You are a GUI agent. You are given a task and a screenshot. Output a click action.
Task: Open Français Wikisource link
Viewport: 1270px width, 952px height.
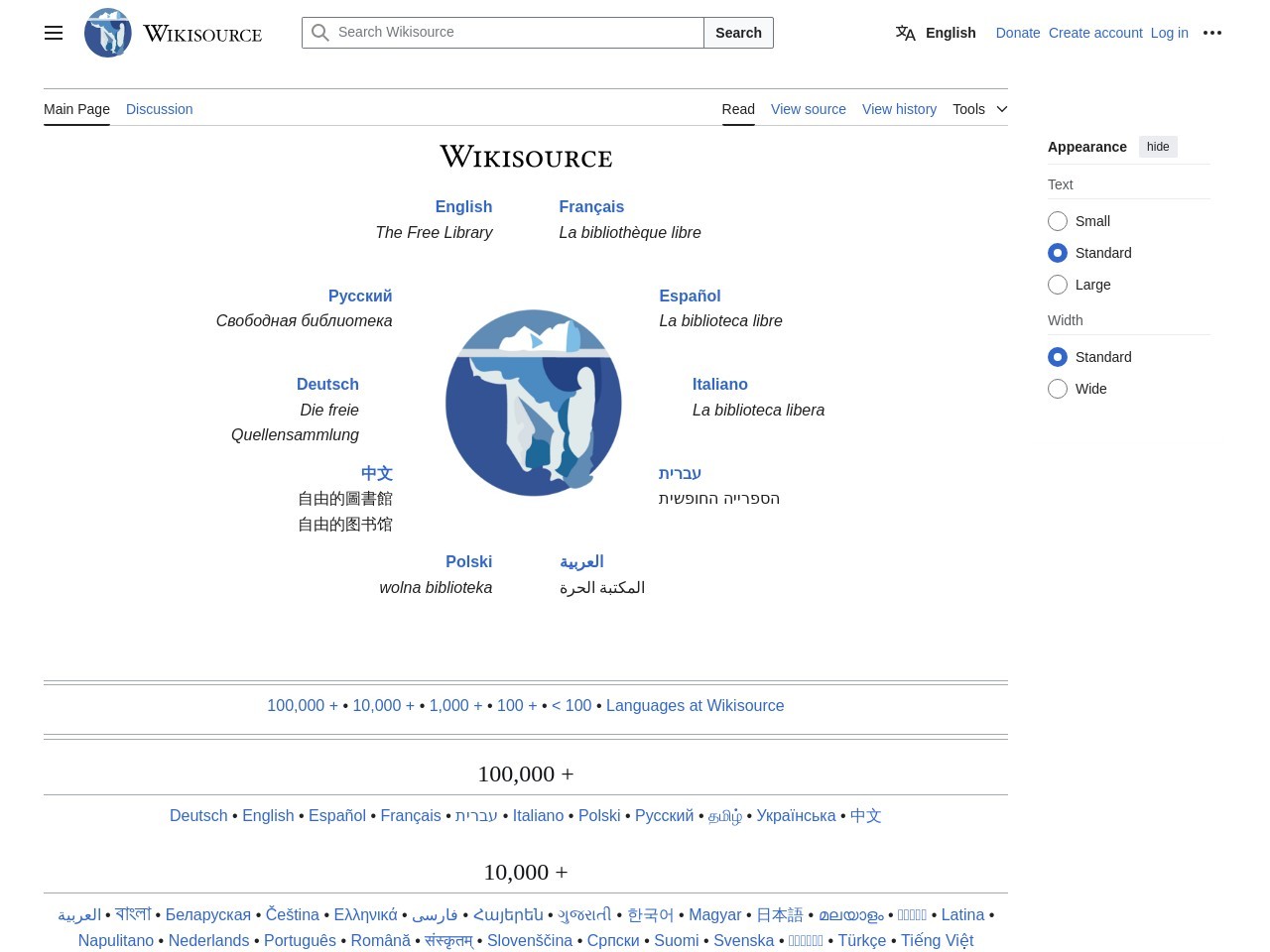click(591, 206)
